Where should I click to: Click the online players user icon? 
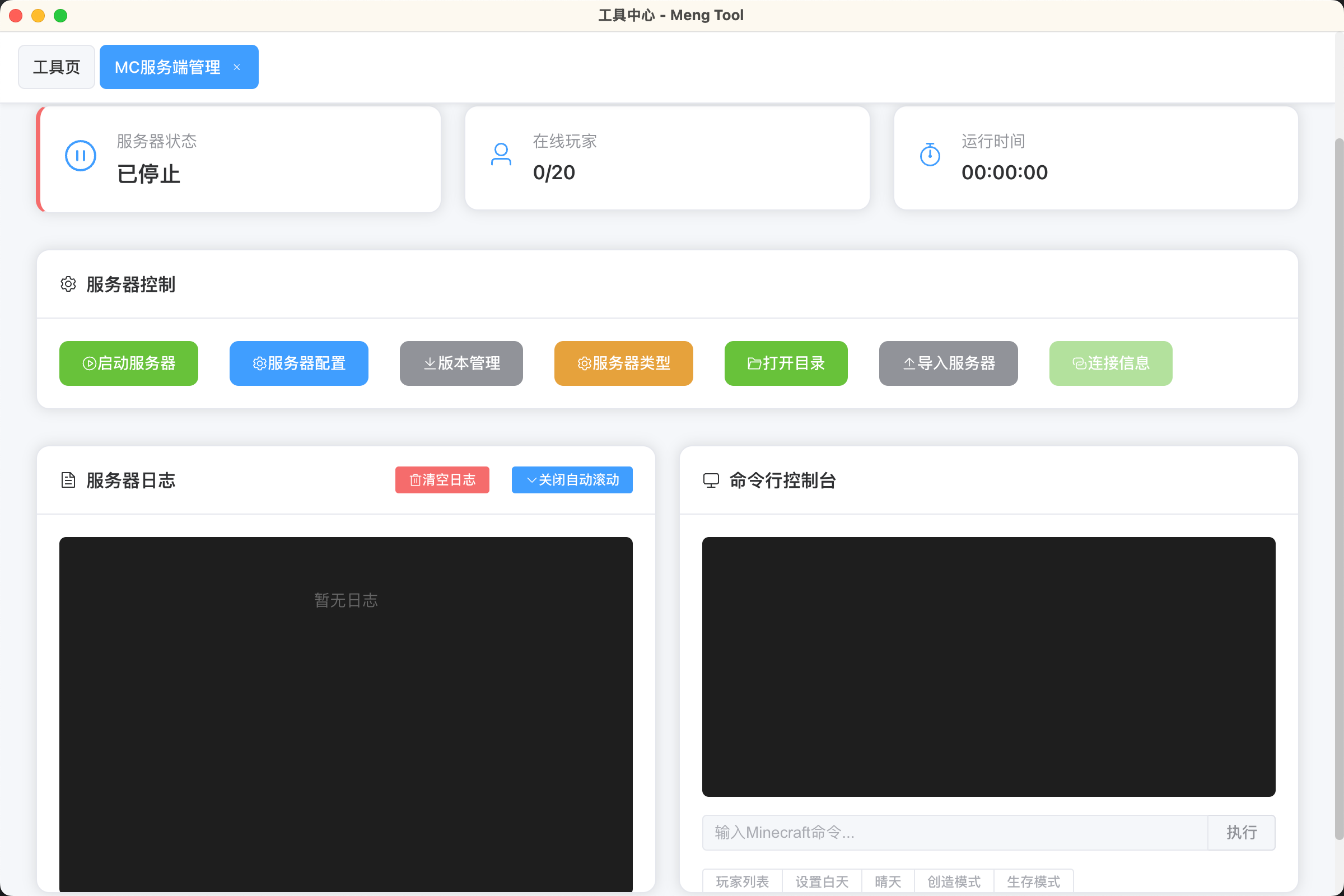(501, 155)
